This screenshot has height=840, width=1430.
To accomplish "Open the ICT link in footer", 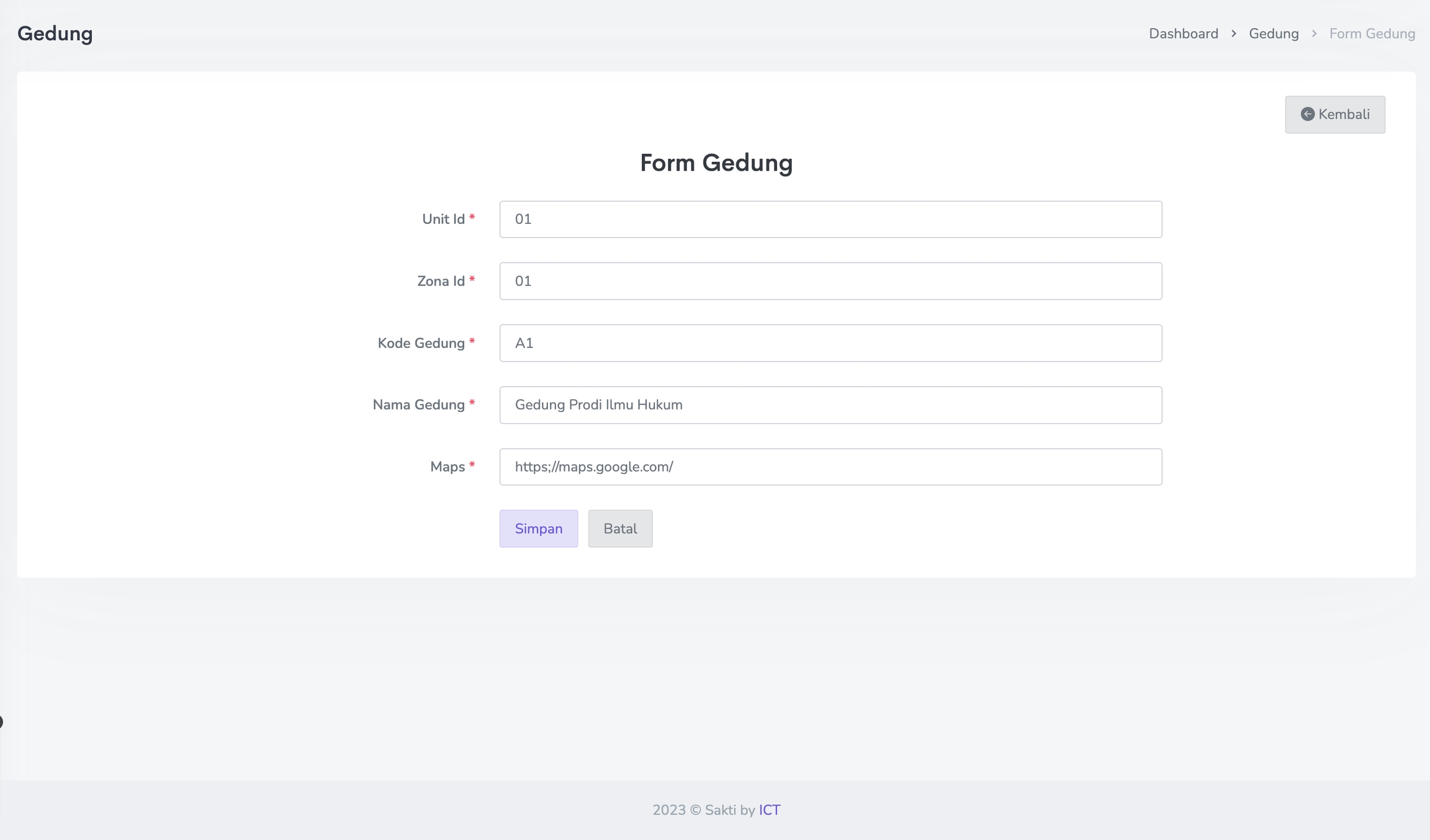I will coord(769,810).
